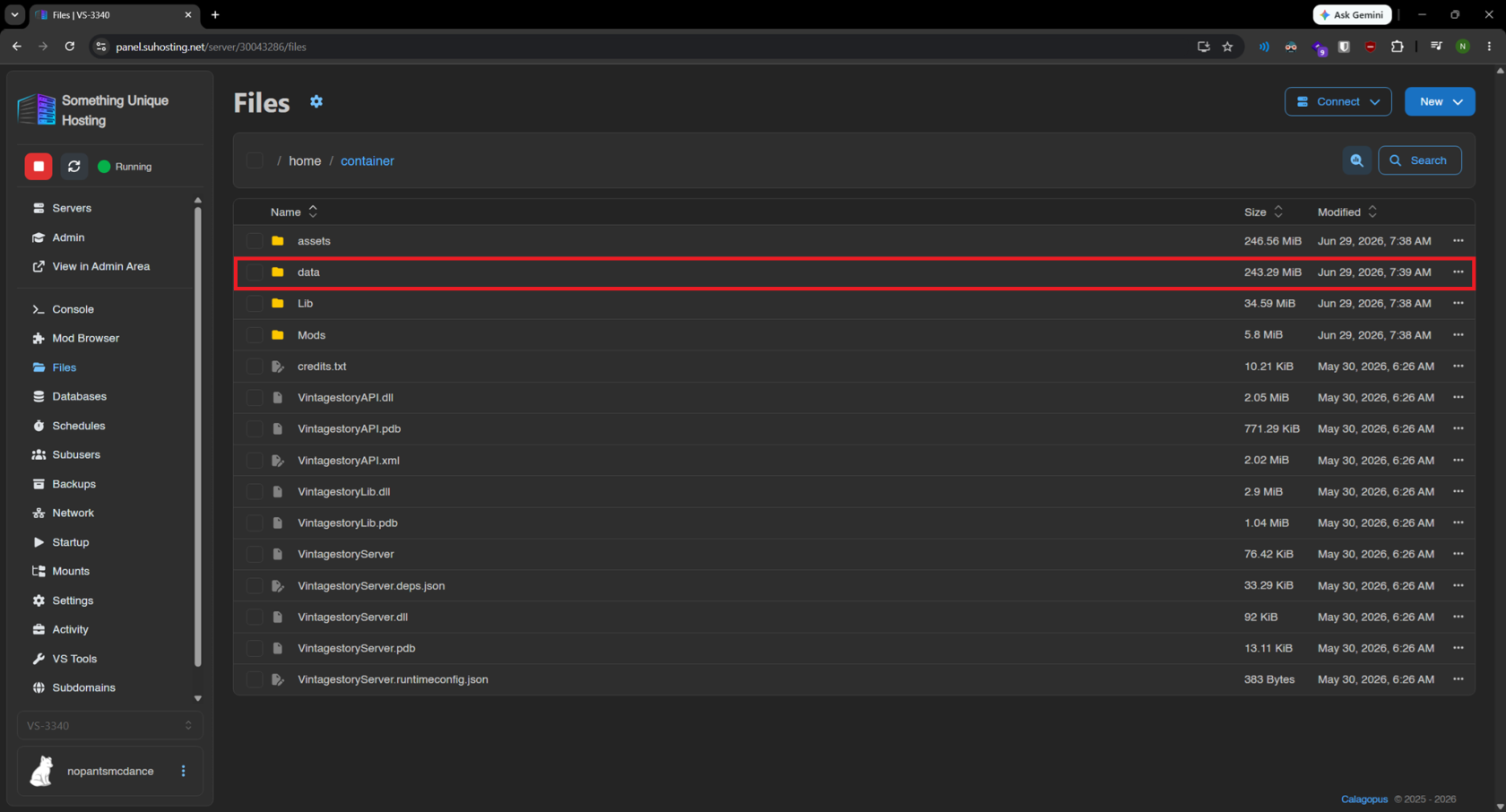
Task: Open VS Tools wrench in sidebar
Action: pos(39,659)
